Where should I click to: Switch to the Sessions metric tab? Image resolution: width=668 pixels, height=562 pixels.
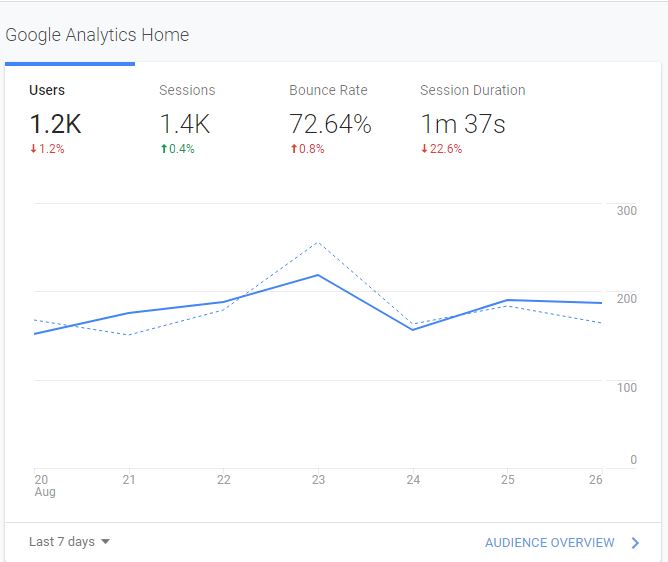click(x=187, y=90)
